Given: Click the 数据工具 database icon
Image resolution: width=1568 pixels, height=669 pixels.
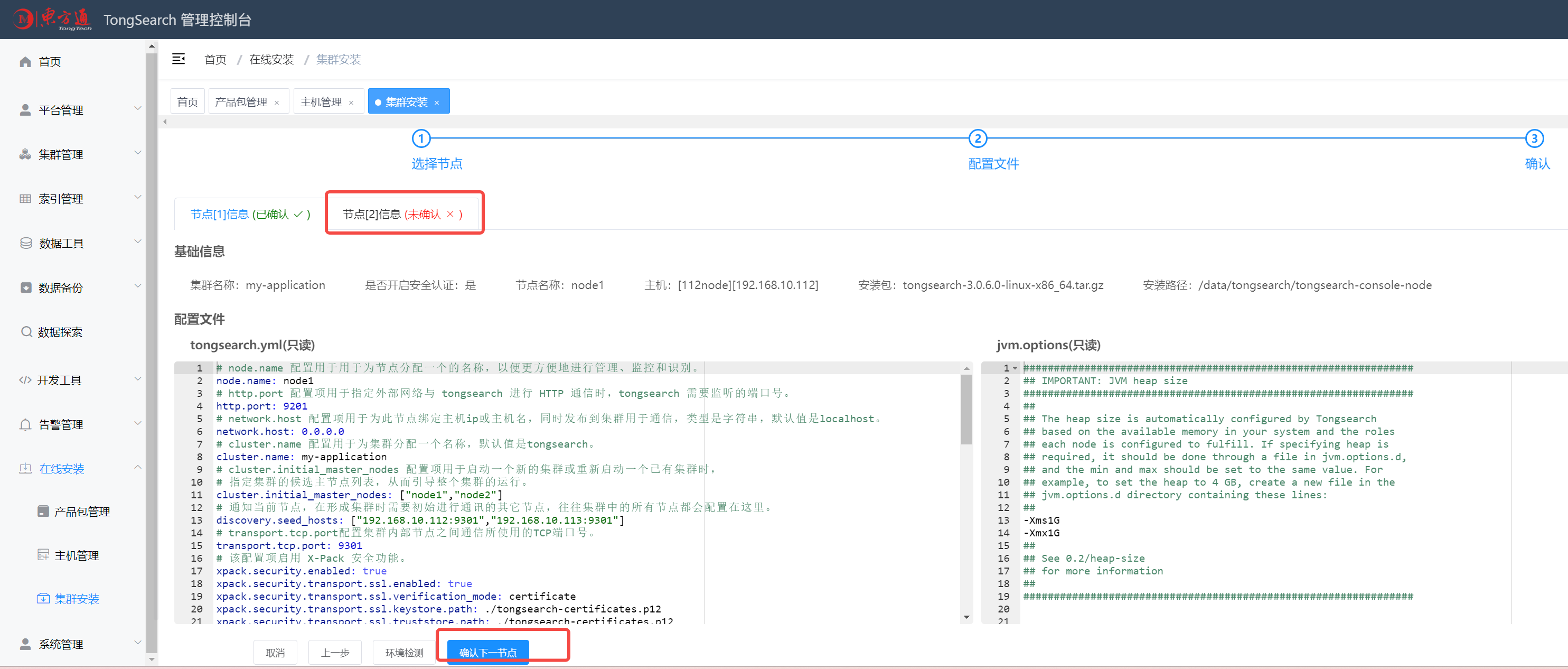Looking at the screenshot, I should point(25,243).
